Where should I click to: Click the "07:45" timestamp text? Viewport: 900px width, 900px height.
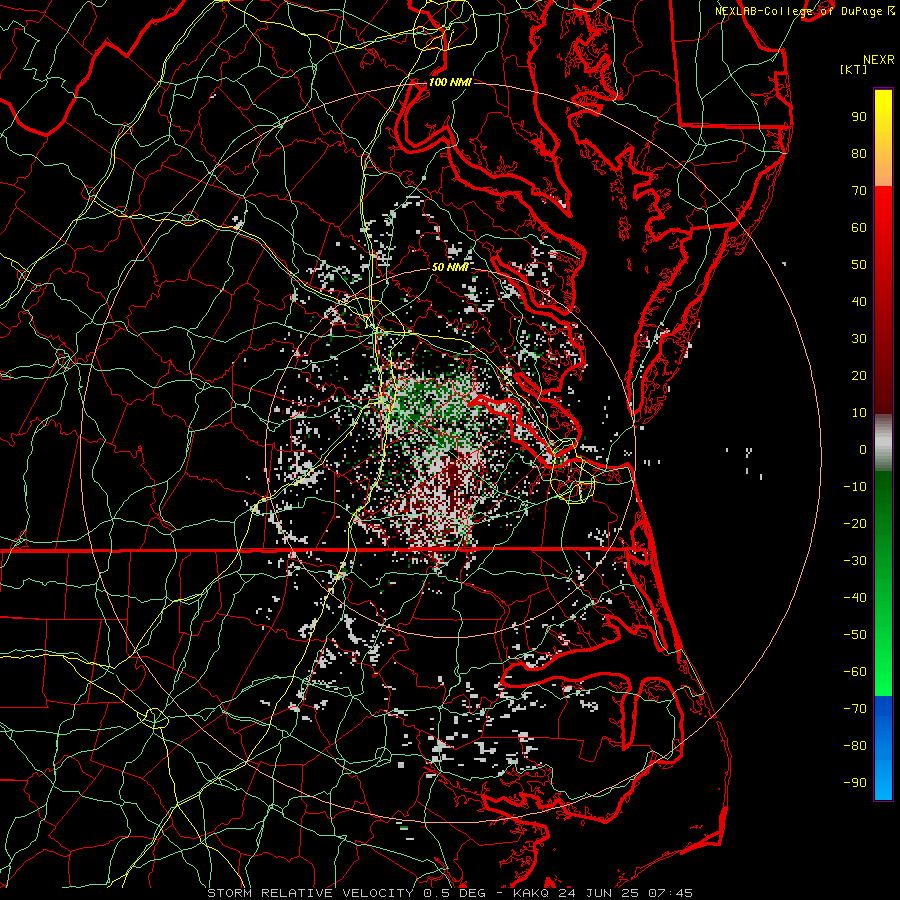click(670, 893)
